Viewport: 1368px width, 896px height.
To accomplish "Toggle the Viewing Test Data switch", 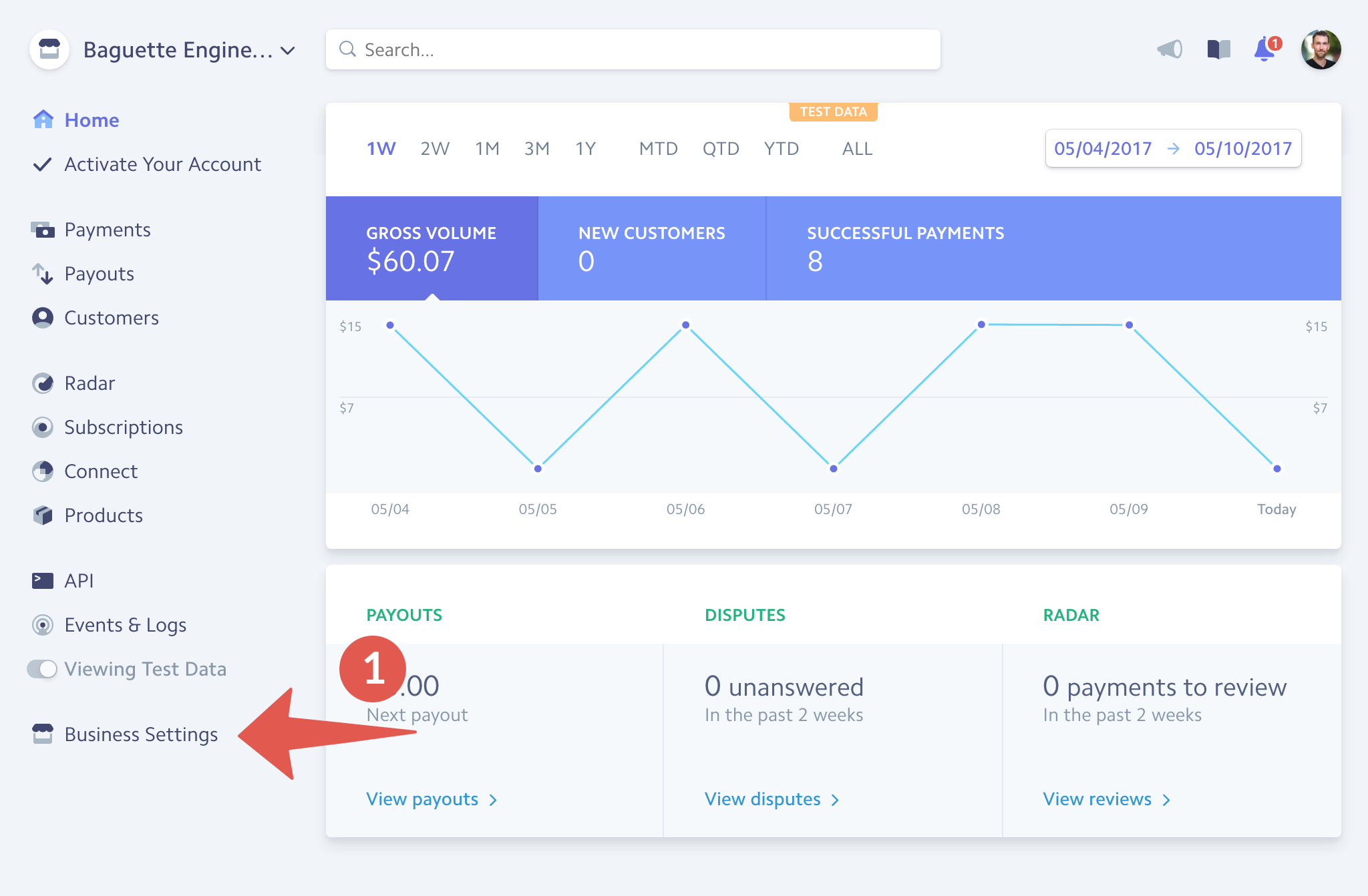I will [x=43, y=669].
